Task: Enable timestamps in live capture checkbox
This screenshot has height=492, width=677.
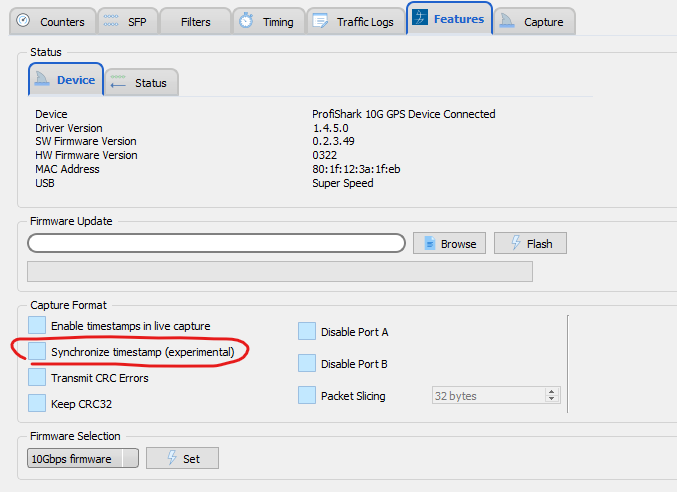Action: 37,326
